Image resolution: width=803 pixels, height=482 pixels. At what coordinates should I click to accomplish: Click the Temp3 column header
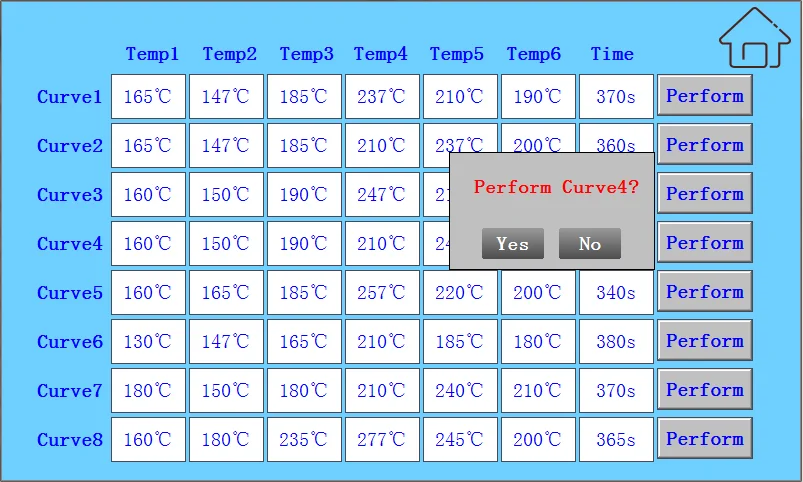306,54
